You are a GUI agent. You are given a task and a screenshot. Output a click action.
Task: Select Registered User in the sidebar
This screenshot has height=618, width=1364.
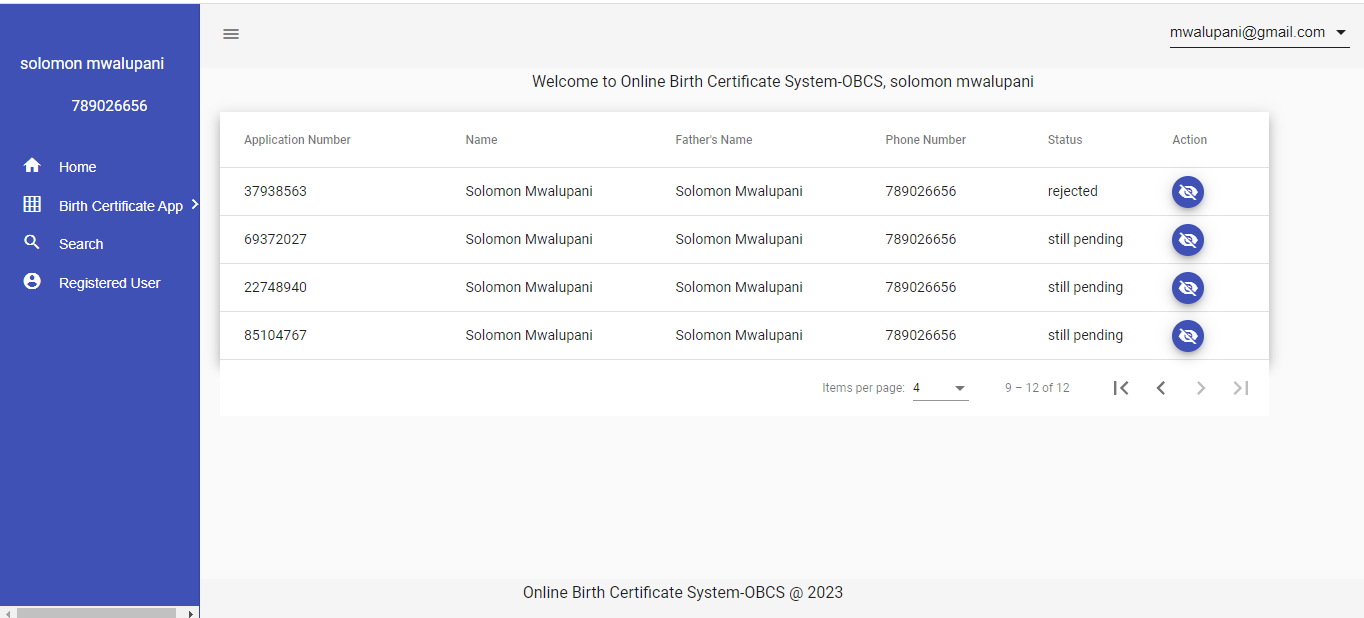coord(109,283)
